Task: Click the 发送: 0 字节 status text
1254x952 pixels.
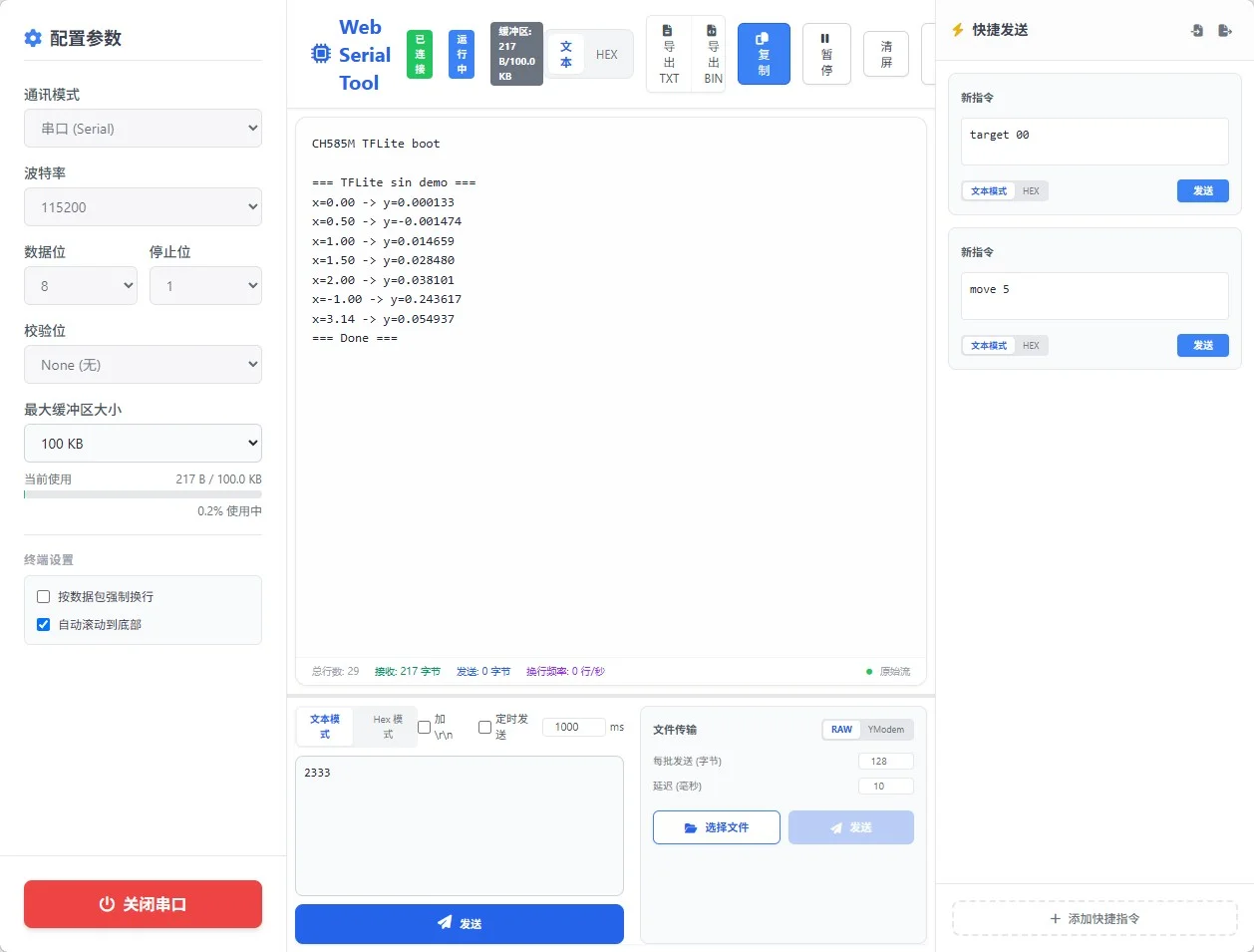Action: (483, 672)
